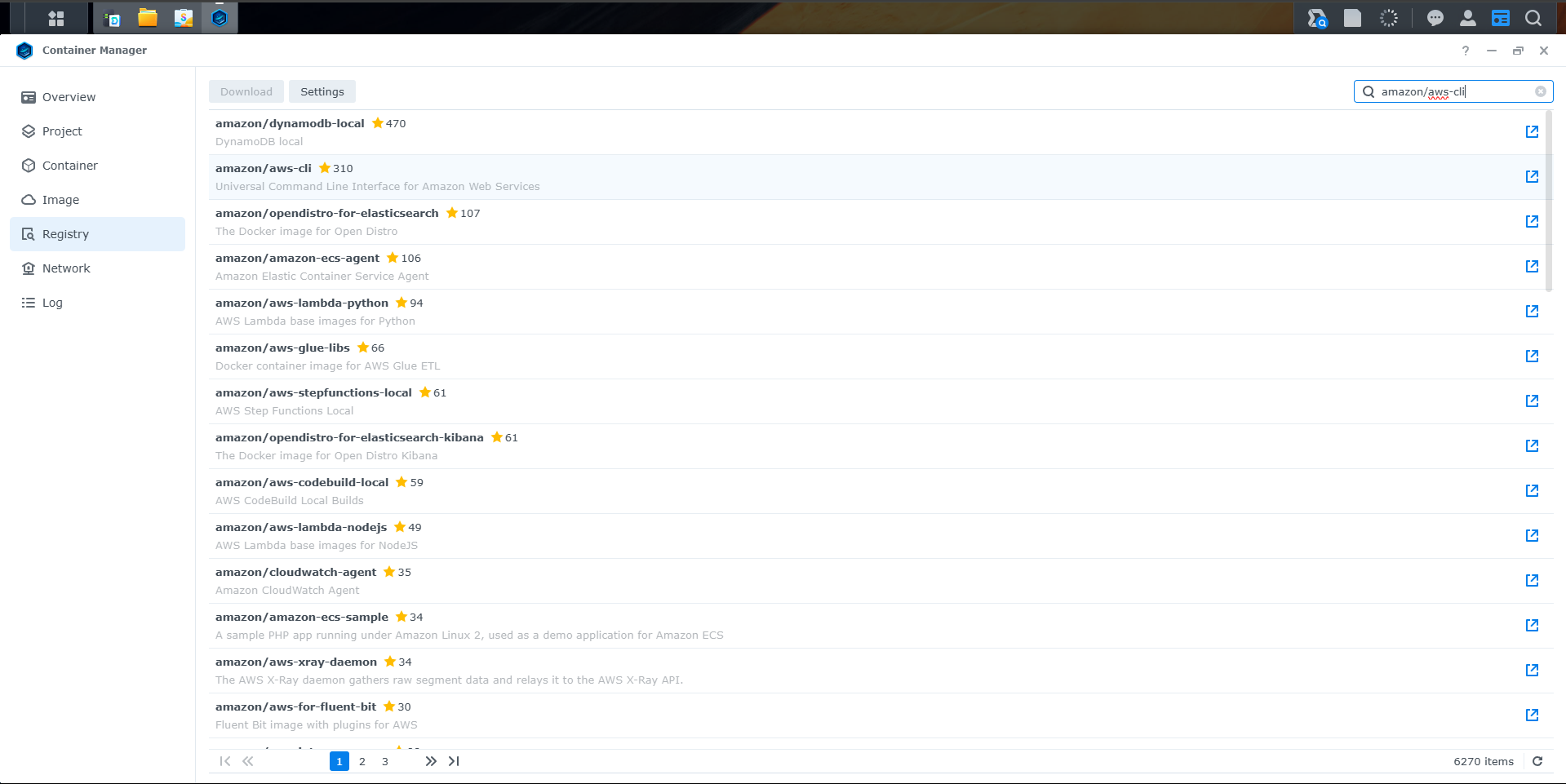Open DSM universal search
The height and width of the screenshot is (784, 1566).
(x=1533, y=18)
